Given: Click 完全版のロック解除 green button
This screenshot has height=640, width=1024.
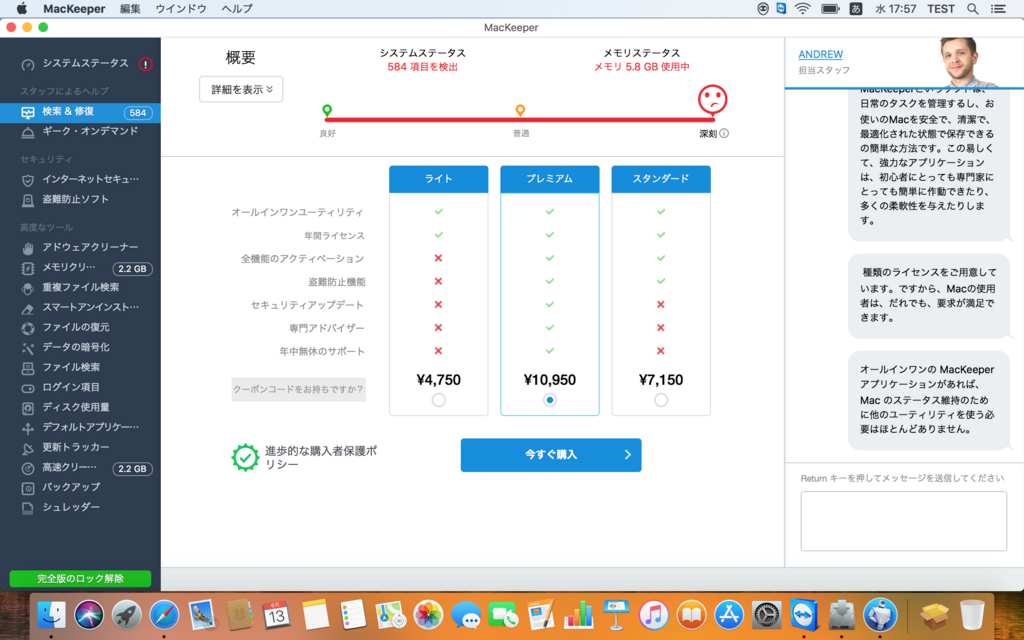Looking at the screenshot, I should (80, 579).
